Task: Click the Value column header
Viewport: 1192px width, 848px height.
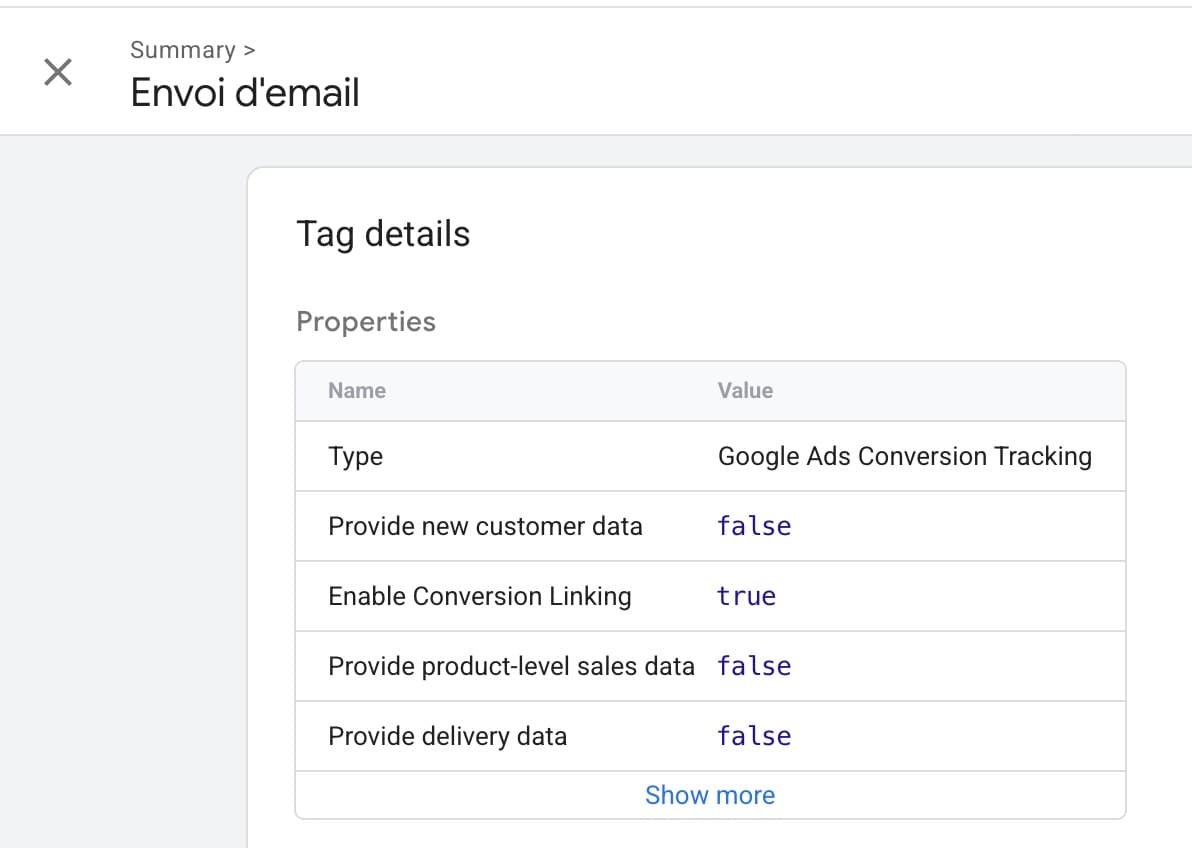Action: [x=745, y=390]
